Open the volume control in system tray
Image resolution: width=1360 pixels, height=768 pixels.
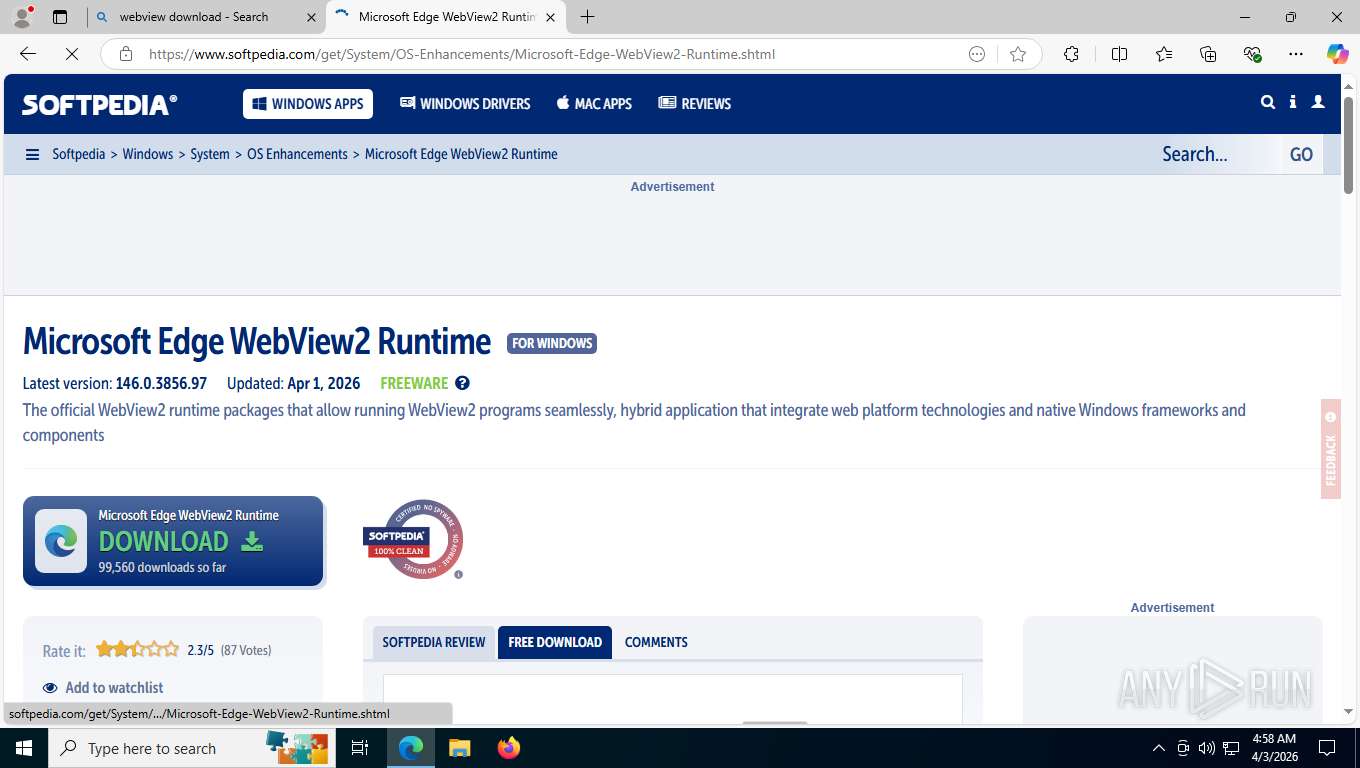(x=1206, y=748)
